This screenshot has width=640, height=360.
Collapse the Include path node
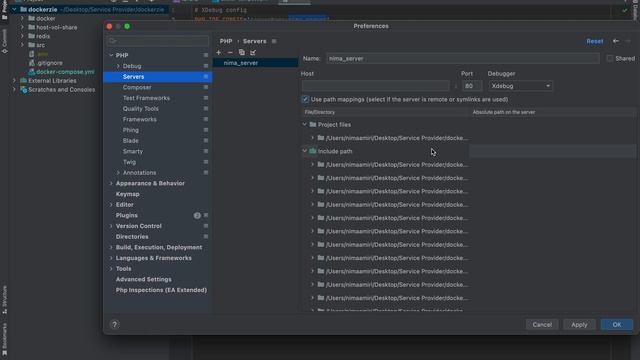click(304, 151)
